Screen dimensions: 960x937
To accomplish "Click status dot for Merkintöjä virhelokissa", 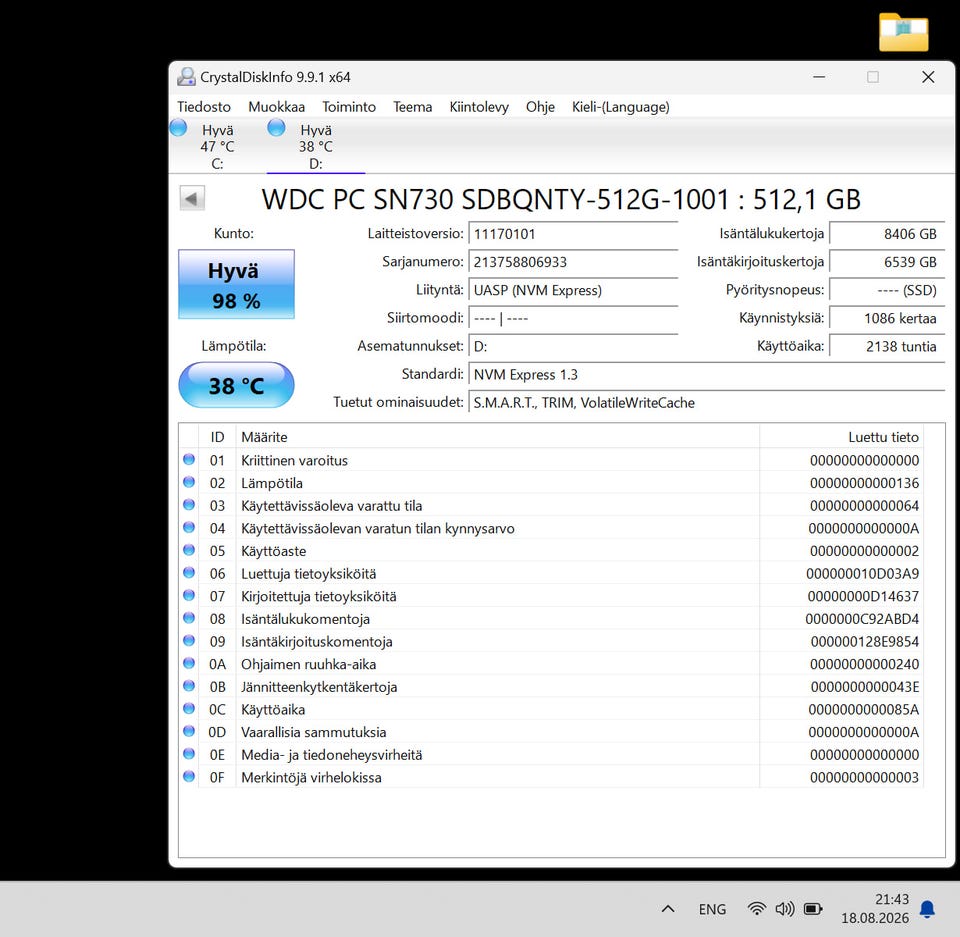I will [x=189, y=777].
